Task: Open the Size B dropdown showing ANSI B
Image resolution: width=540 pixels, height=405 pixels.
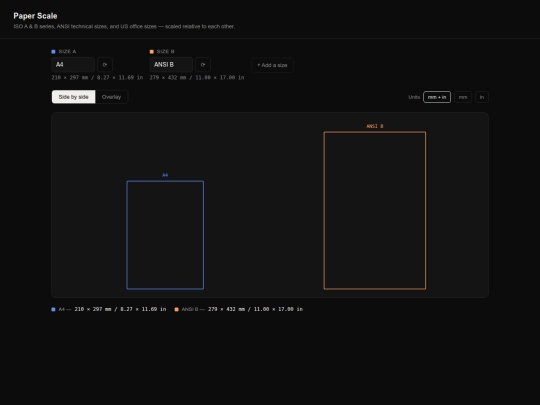Action: coord(171,65)
